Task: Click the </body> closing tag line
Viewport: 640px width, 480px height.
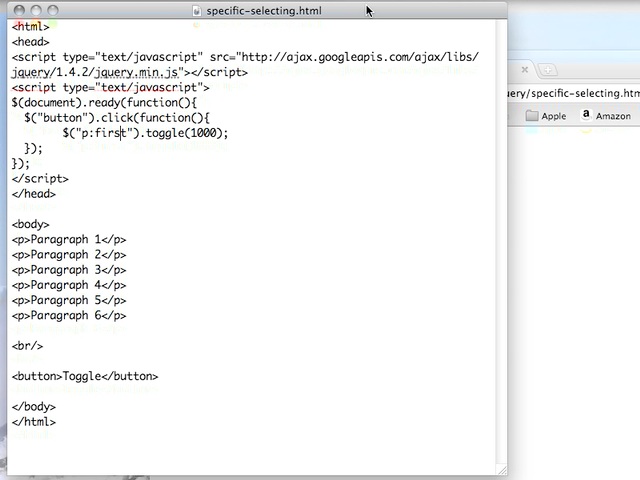Action: click(33, 407)
